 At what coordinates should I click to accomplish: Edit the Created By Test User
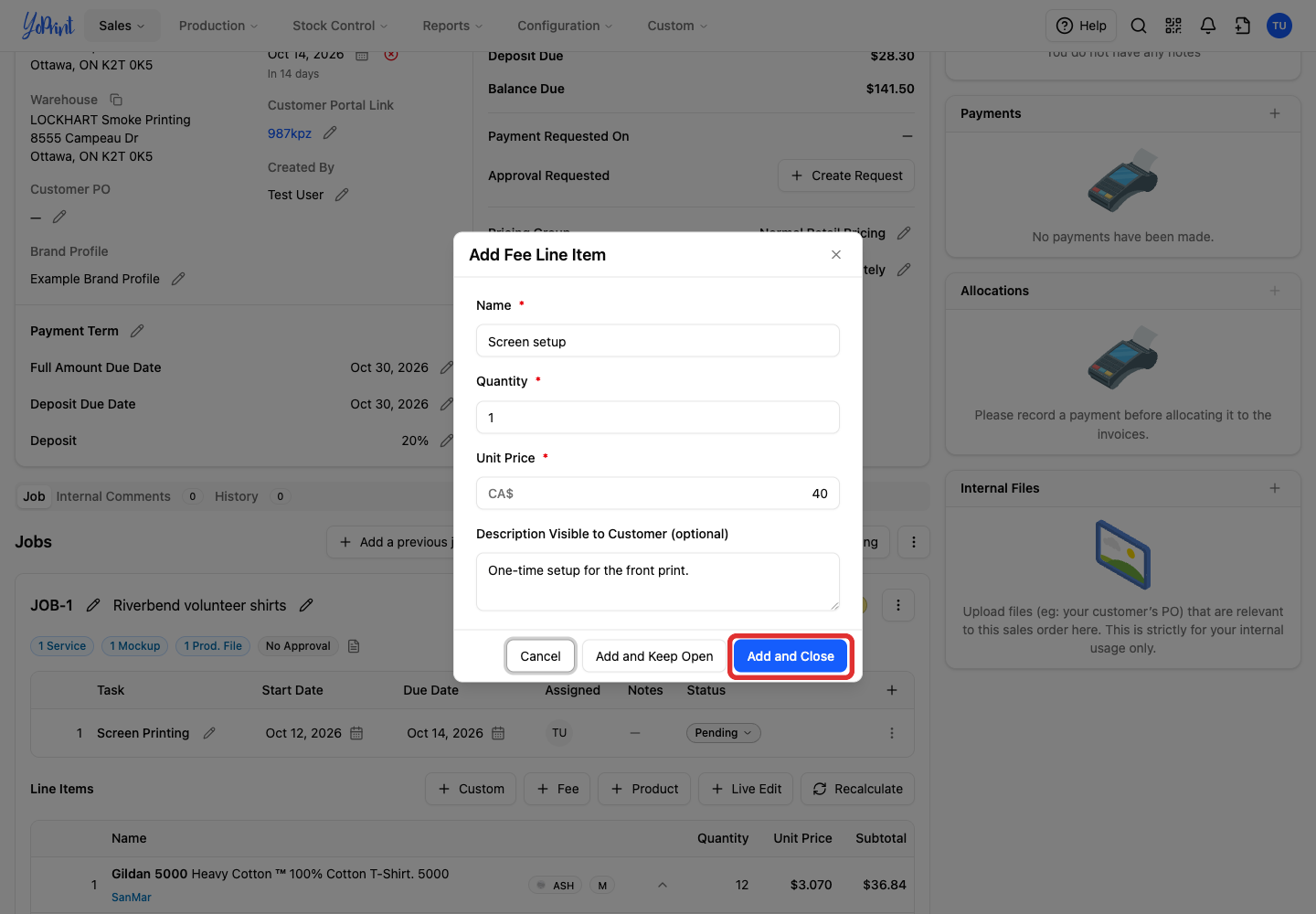(342, 195)
